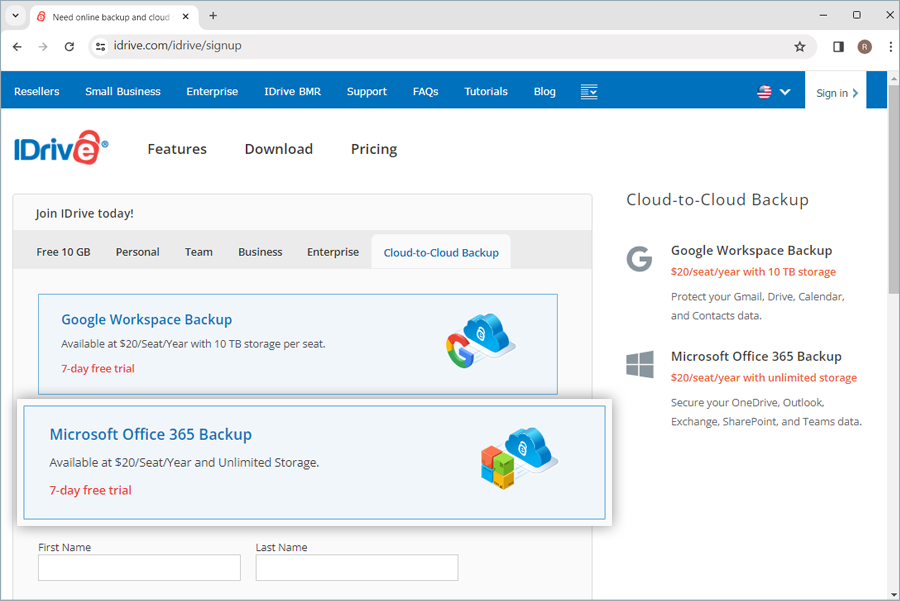Open the Tutorials link

click(x=486, y=91)
